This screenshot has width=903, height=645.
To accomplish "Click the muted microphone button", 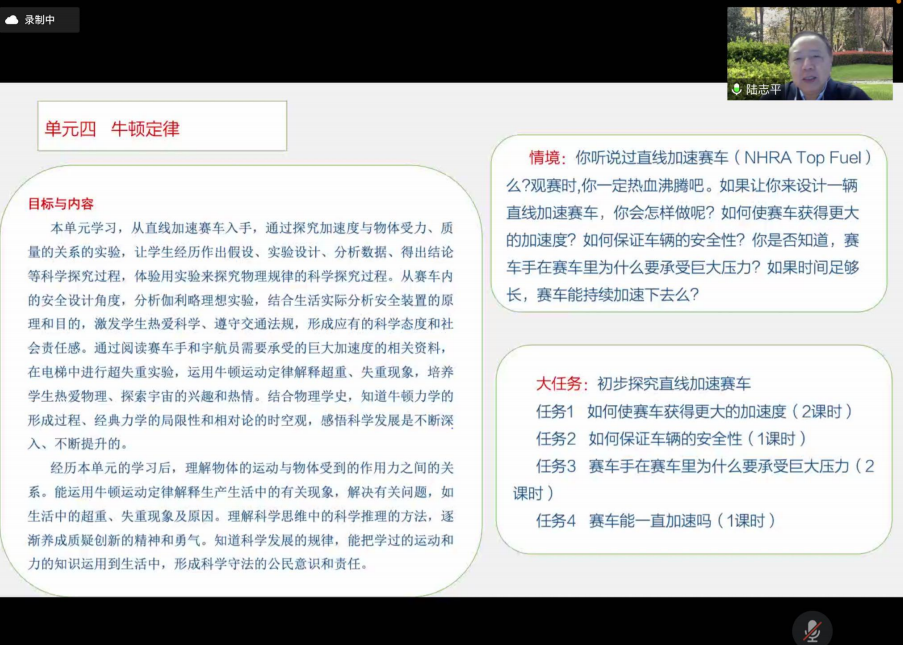I will tap(812, 629).
